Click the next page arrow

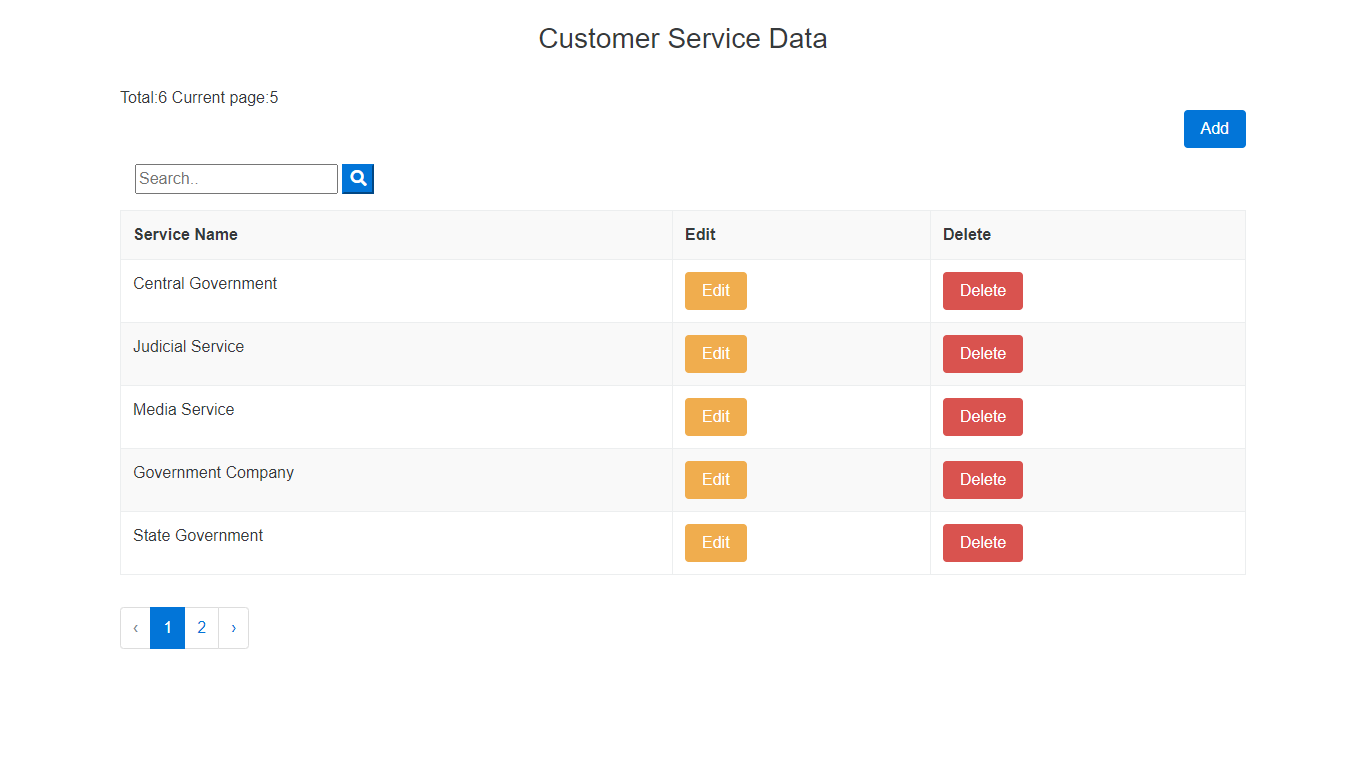[x=233, y=628]
